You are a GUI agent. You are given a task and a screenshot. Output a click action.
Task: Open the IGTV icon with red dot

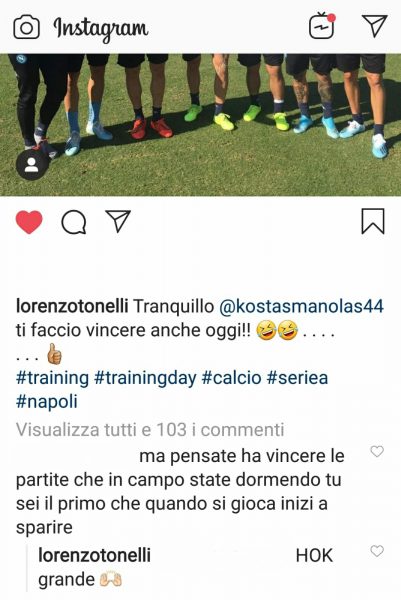click(322, 25)
